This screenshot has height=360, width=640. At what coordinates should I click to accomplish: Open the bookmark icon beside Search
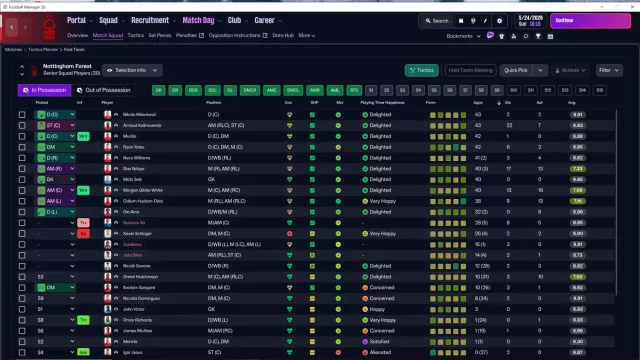(461, 21)
